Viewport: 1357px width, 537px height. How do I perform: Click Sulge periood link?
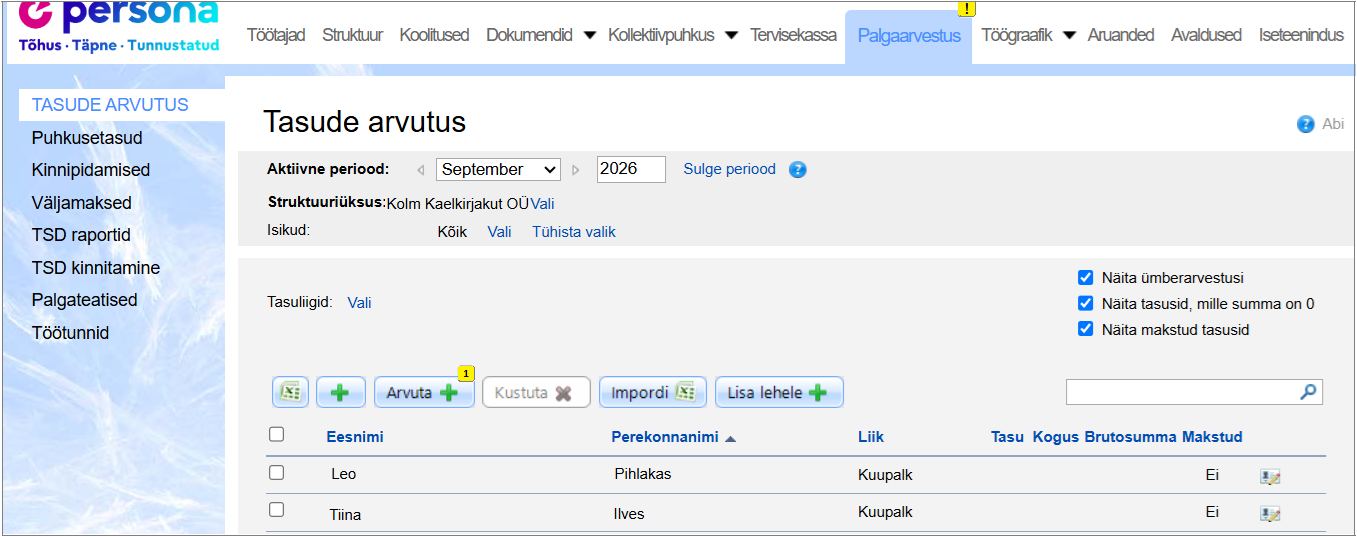click(x=729, y=169)
